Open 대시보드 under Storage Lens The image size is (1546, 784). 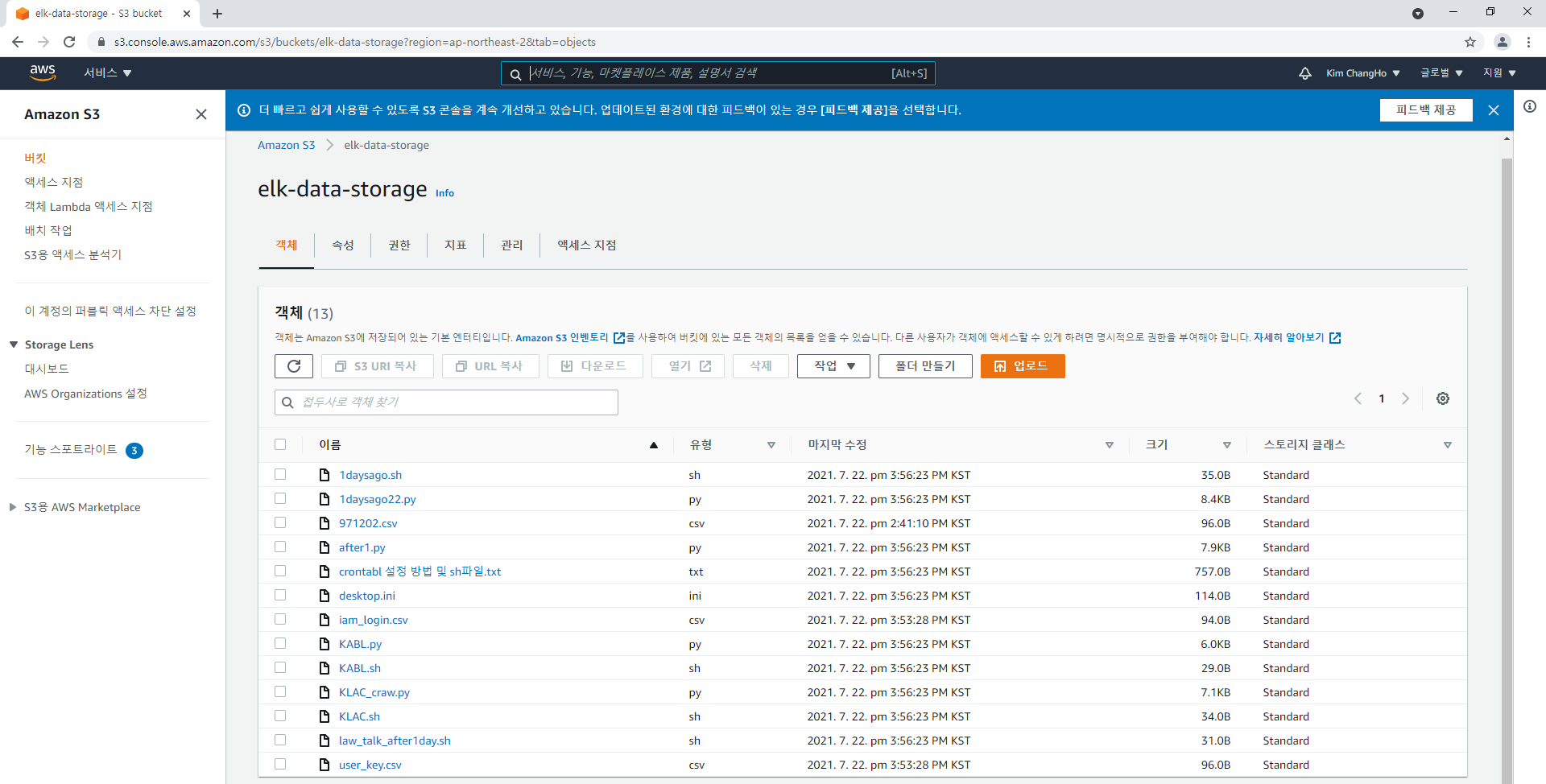tap(47, 369)
